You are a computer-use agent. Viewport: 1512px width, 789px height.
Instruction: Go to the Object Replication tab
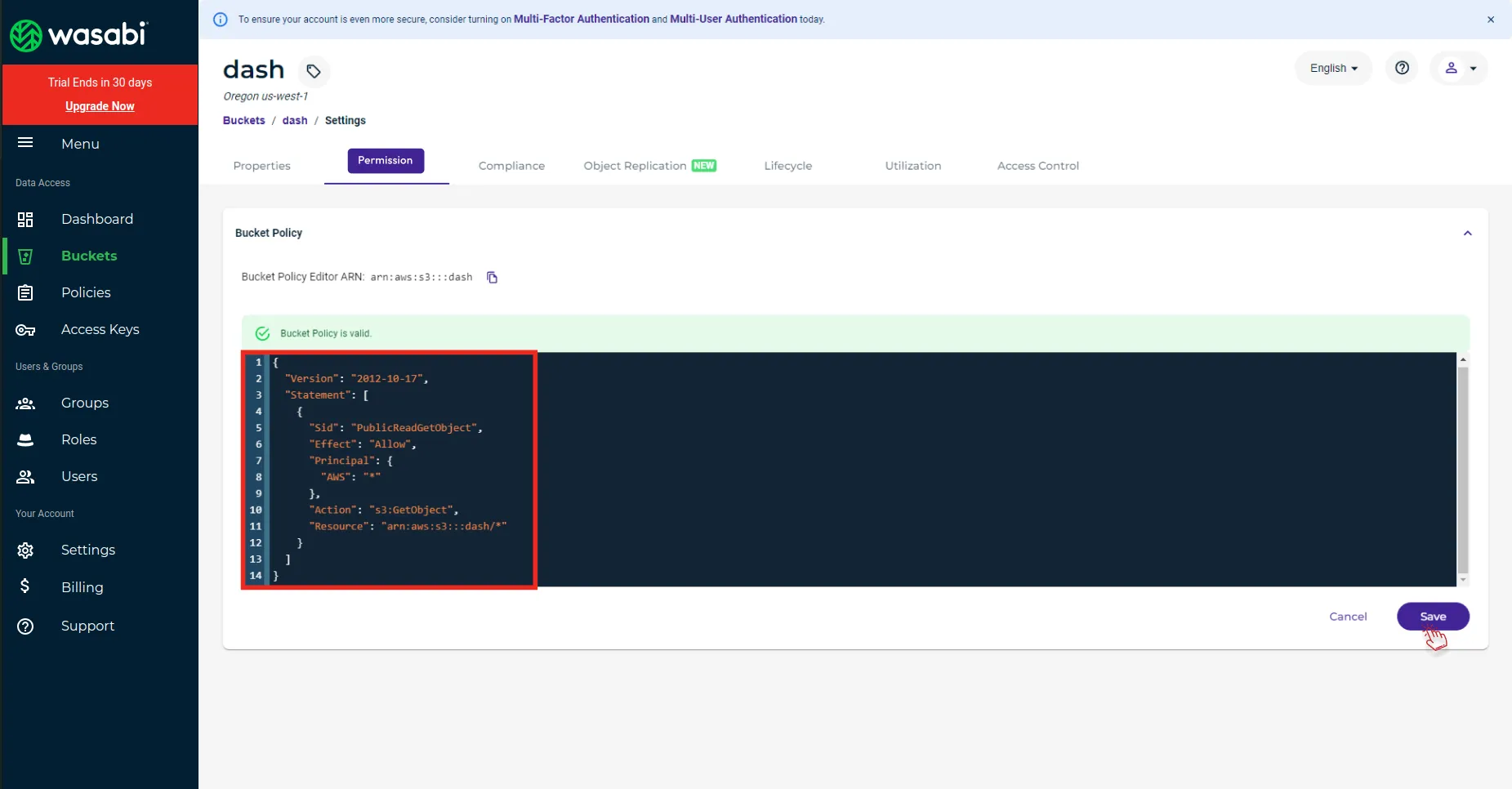pos(649,166)
